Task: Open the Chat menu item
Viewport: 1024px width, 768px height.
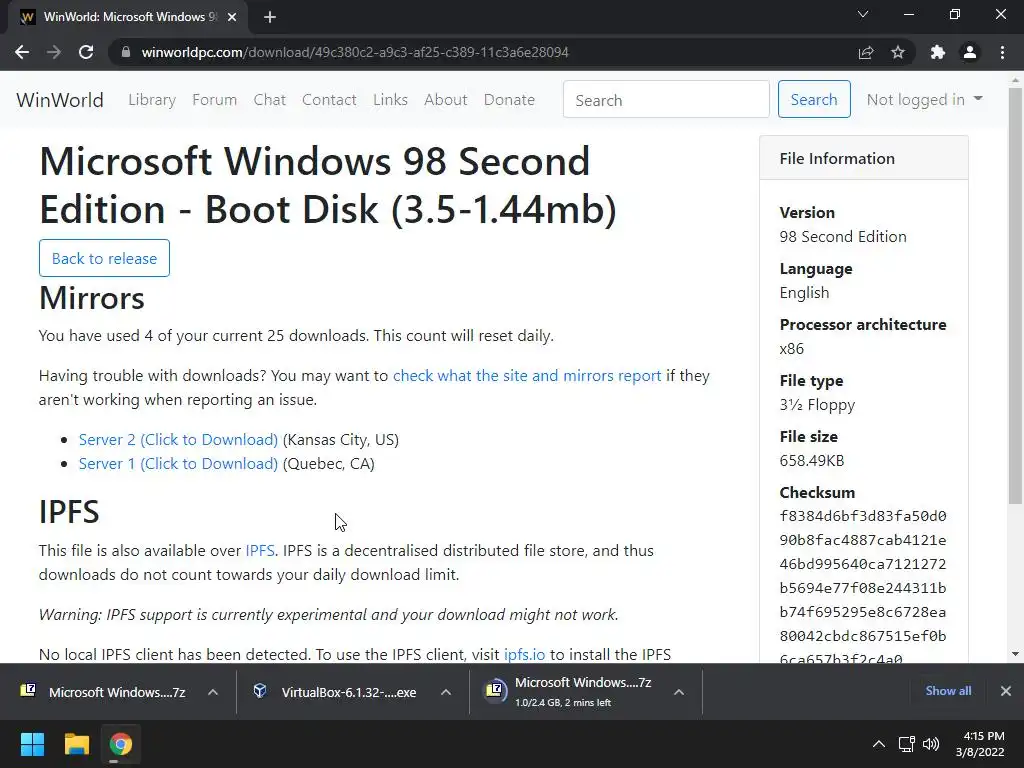Action: coord(270,99)
